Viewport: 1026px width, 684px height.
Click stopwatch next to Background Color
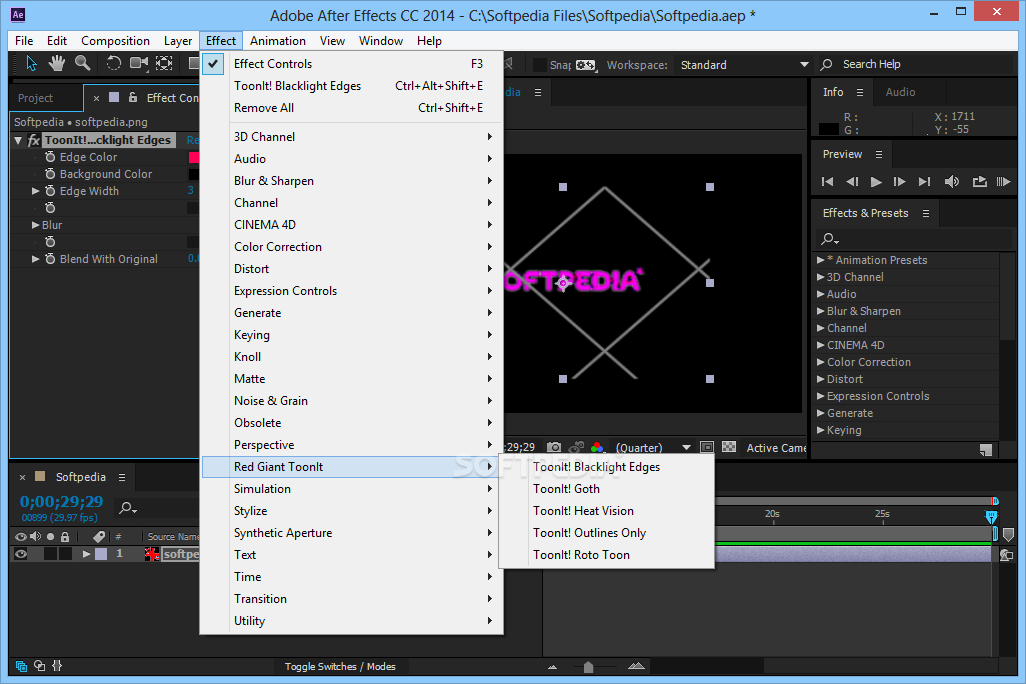(x=50, y=174)
